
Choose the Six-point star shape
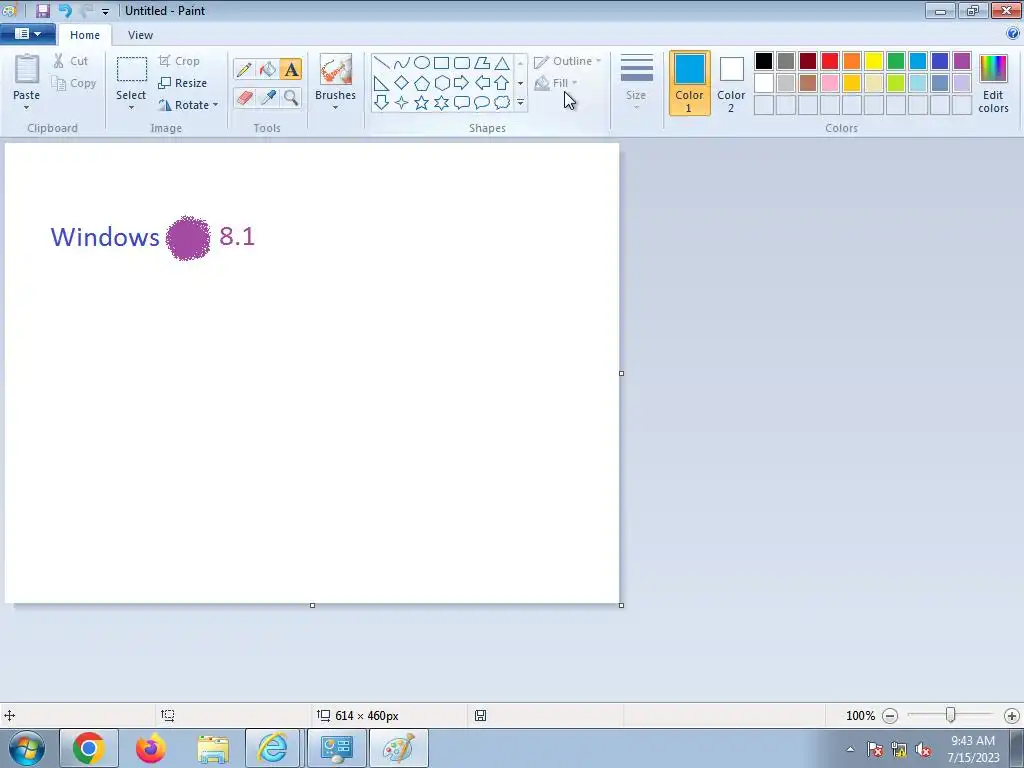point(441,103)
